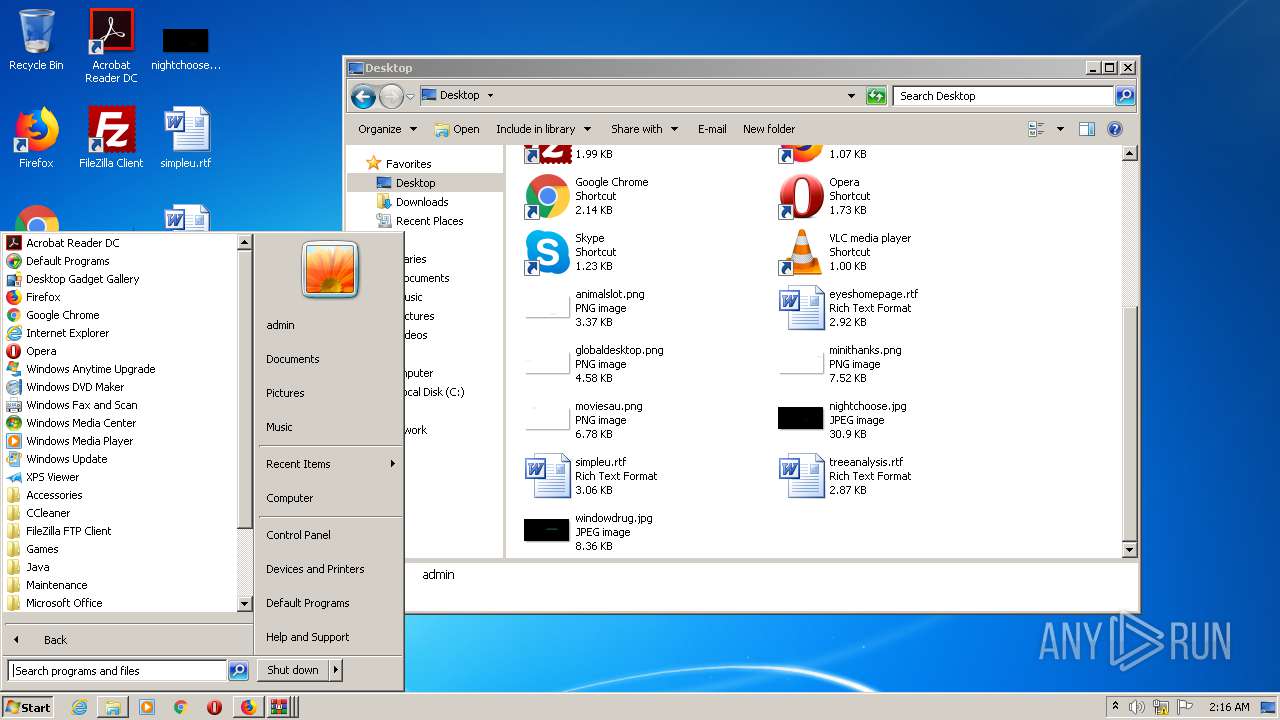The height and width of the screenshot is (720, 1280).
Task: Open Acrobat Reader DC in Start menu list
Action: click(72, 243)
